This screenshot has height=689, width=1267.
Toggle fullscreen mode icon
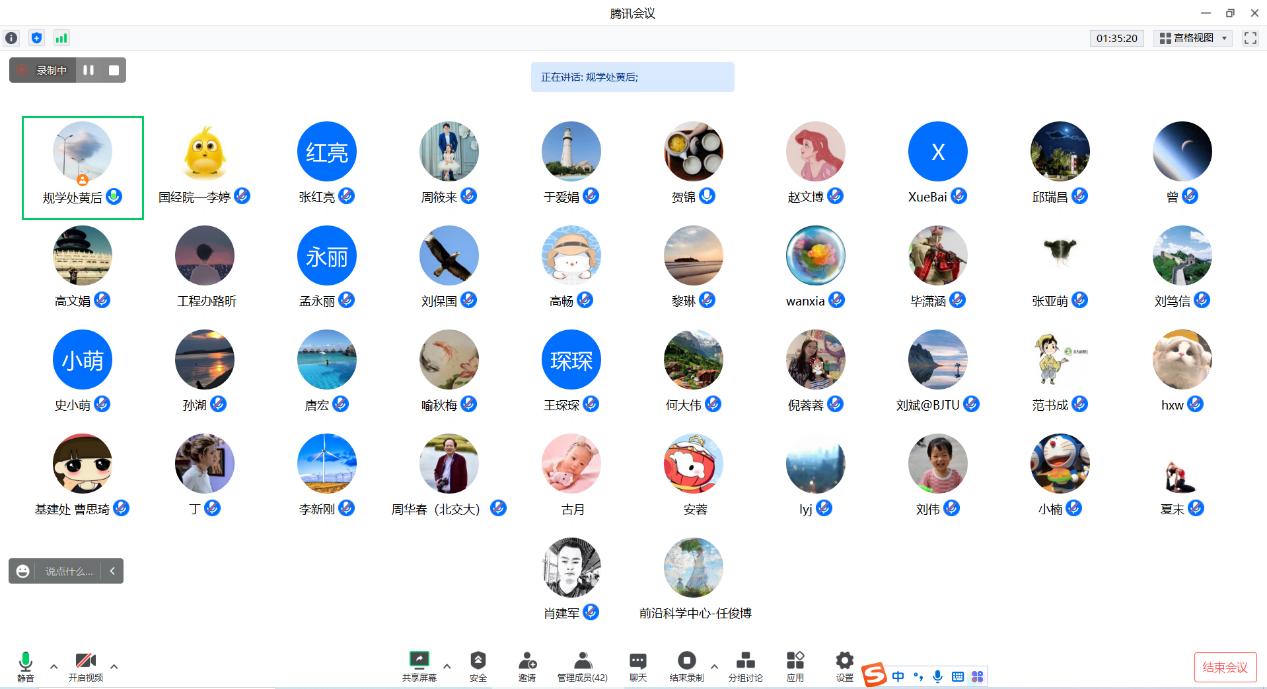coord(1250,38)
